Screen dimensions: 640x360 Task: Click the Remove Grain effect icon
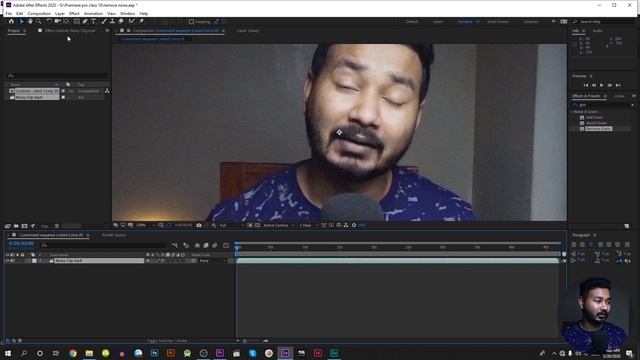click(582, 129)
